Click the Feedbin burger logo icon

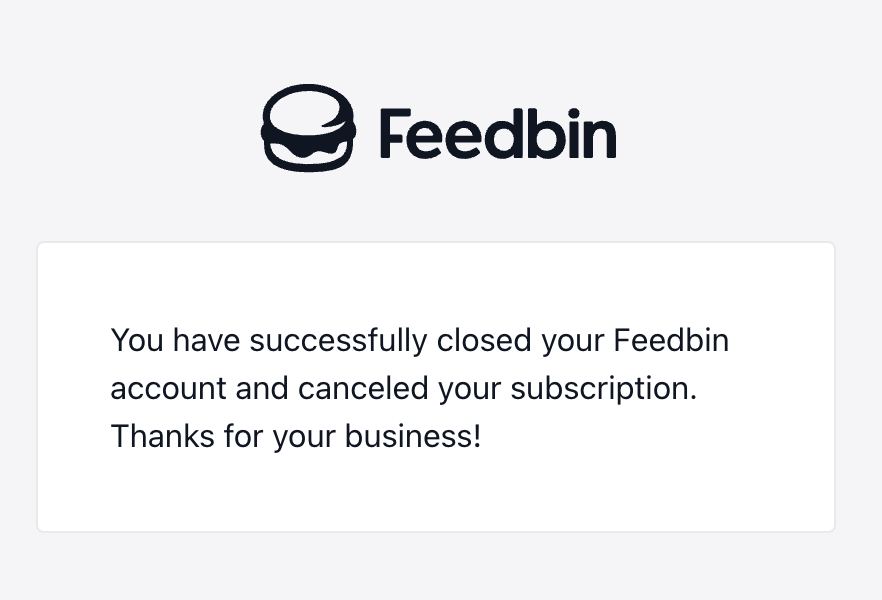[x=308, y=128]
